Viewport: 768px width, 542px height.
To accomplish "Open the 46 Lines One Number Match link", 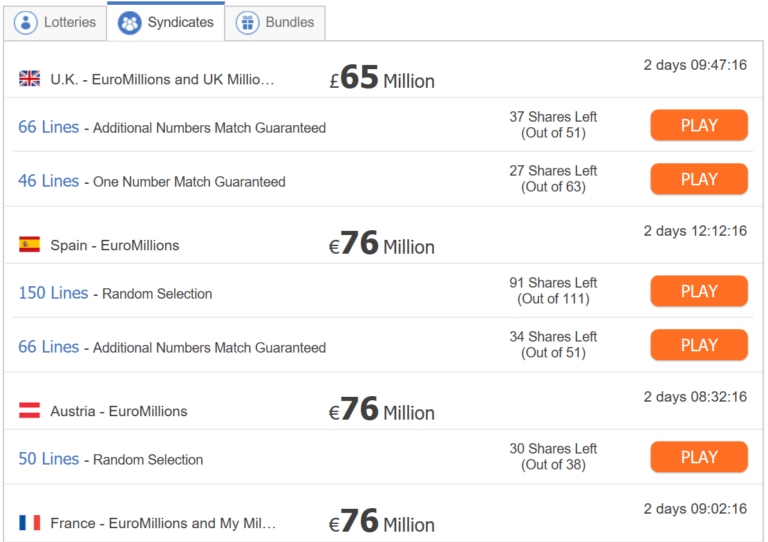I will (48, 181).
